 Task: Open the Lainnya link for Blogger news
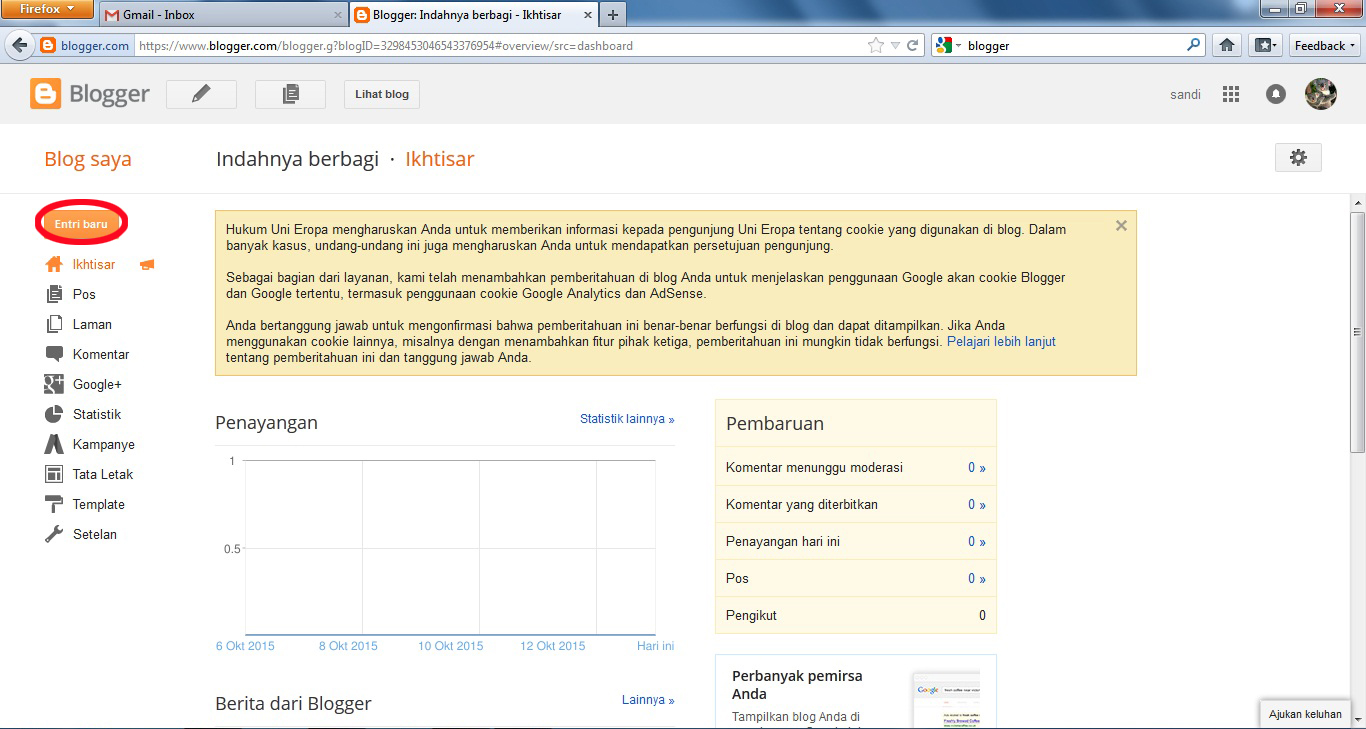tap(648, 700)
